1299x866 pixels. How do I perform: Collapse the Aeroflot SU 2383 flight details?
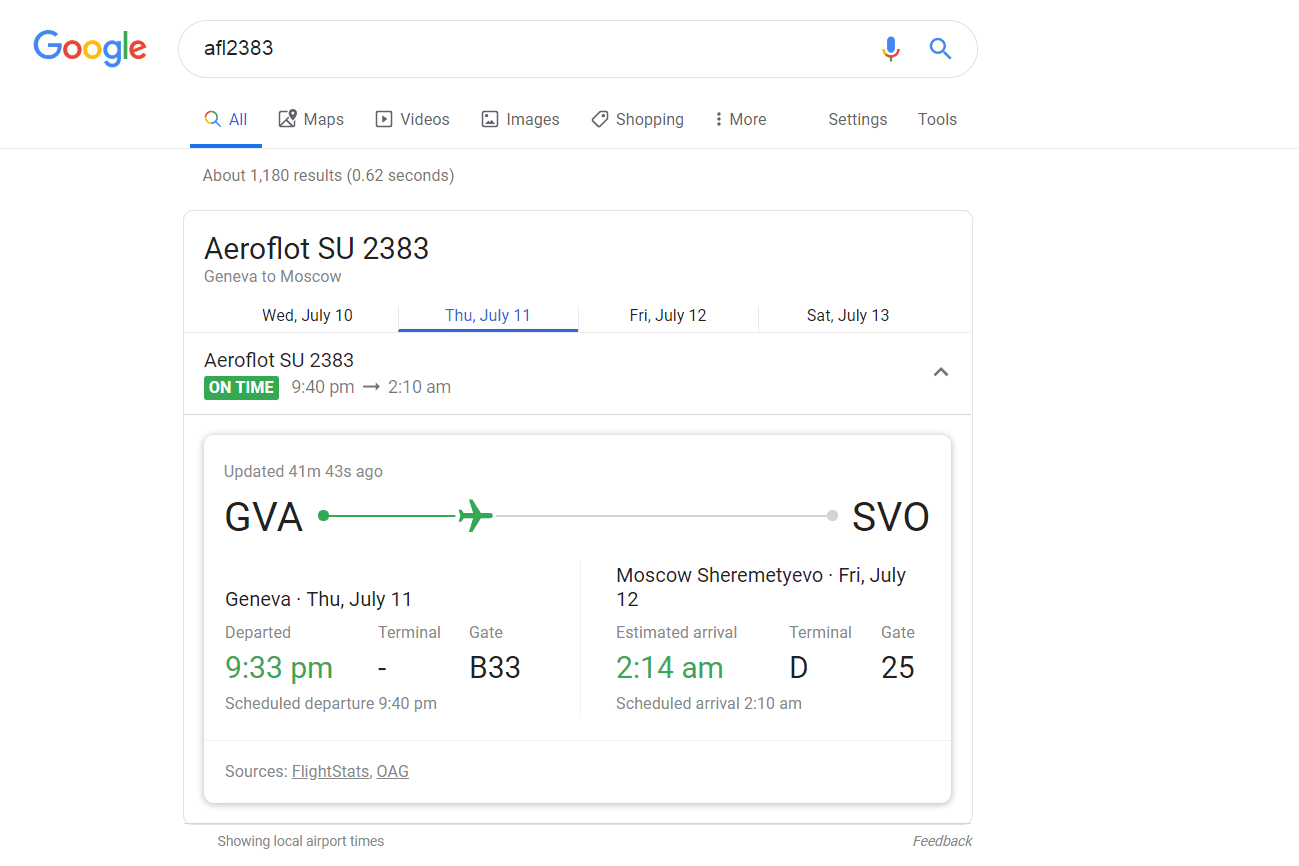[x=941, y=372]
